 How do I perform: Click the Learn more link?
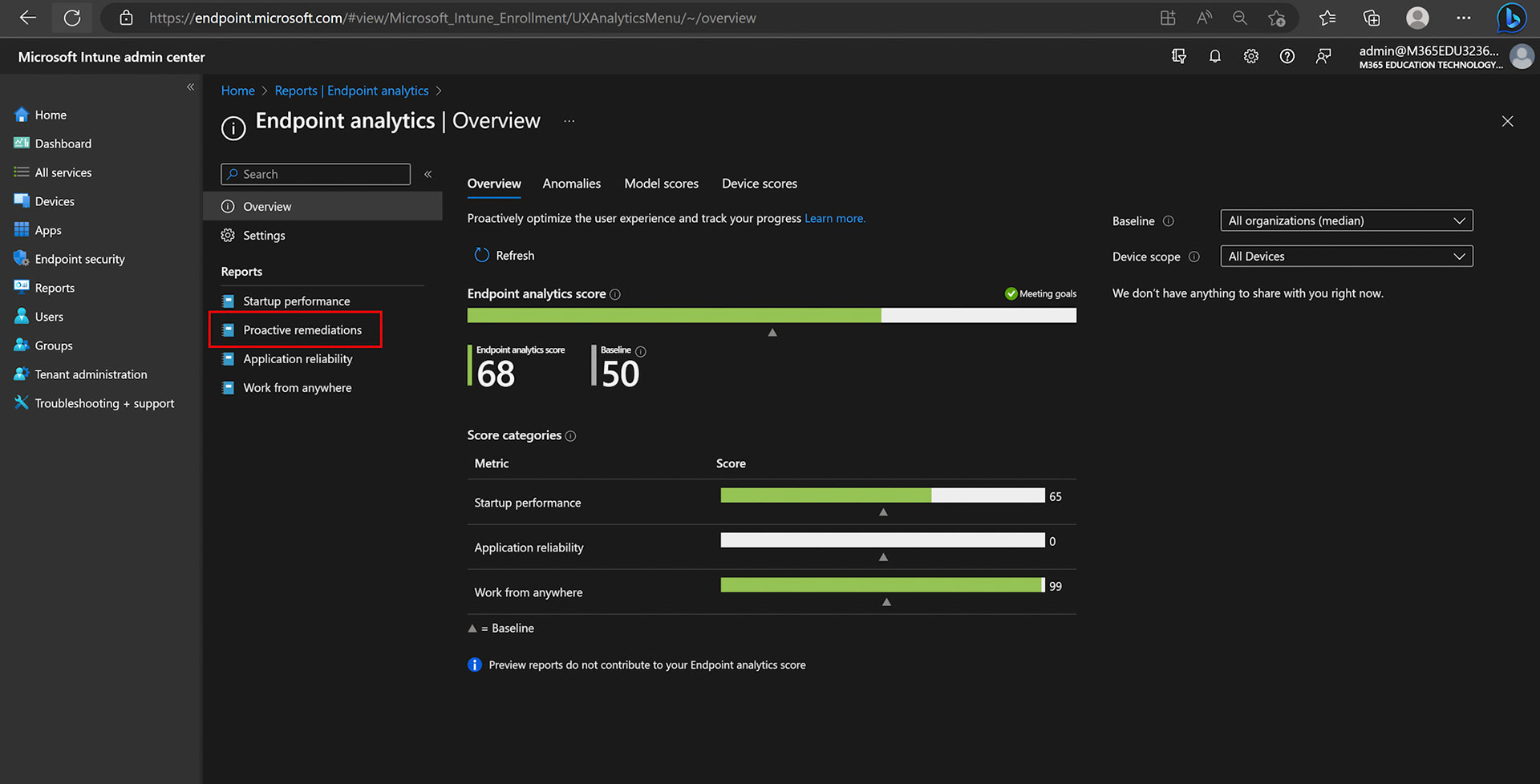point(834,218)
